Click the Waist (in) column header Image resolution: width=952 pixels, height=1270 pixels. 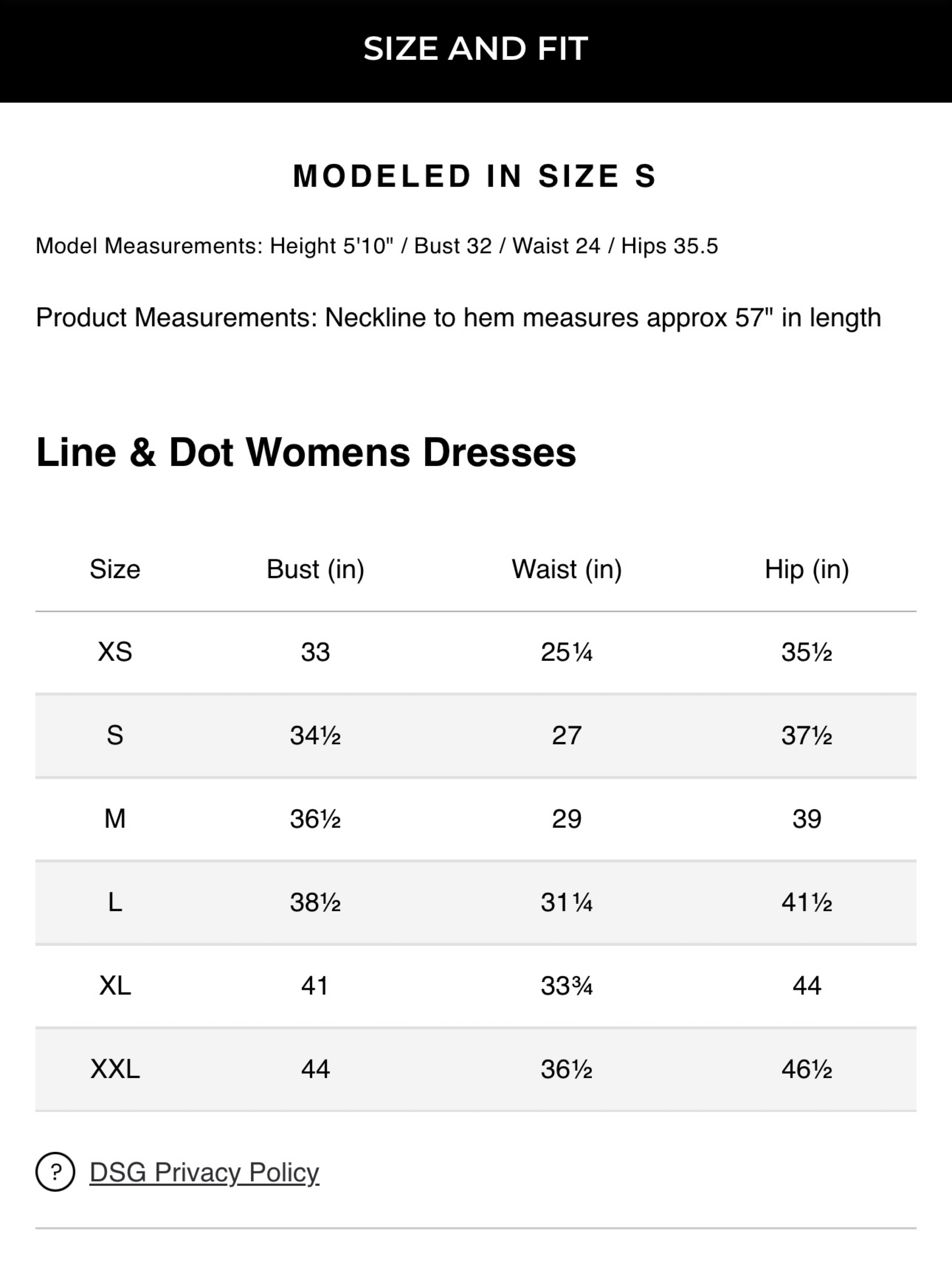pos(567,570)
